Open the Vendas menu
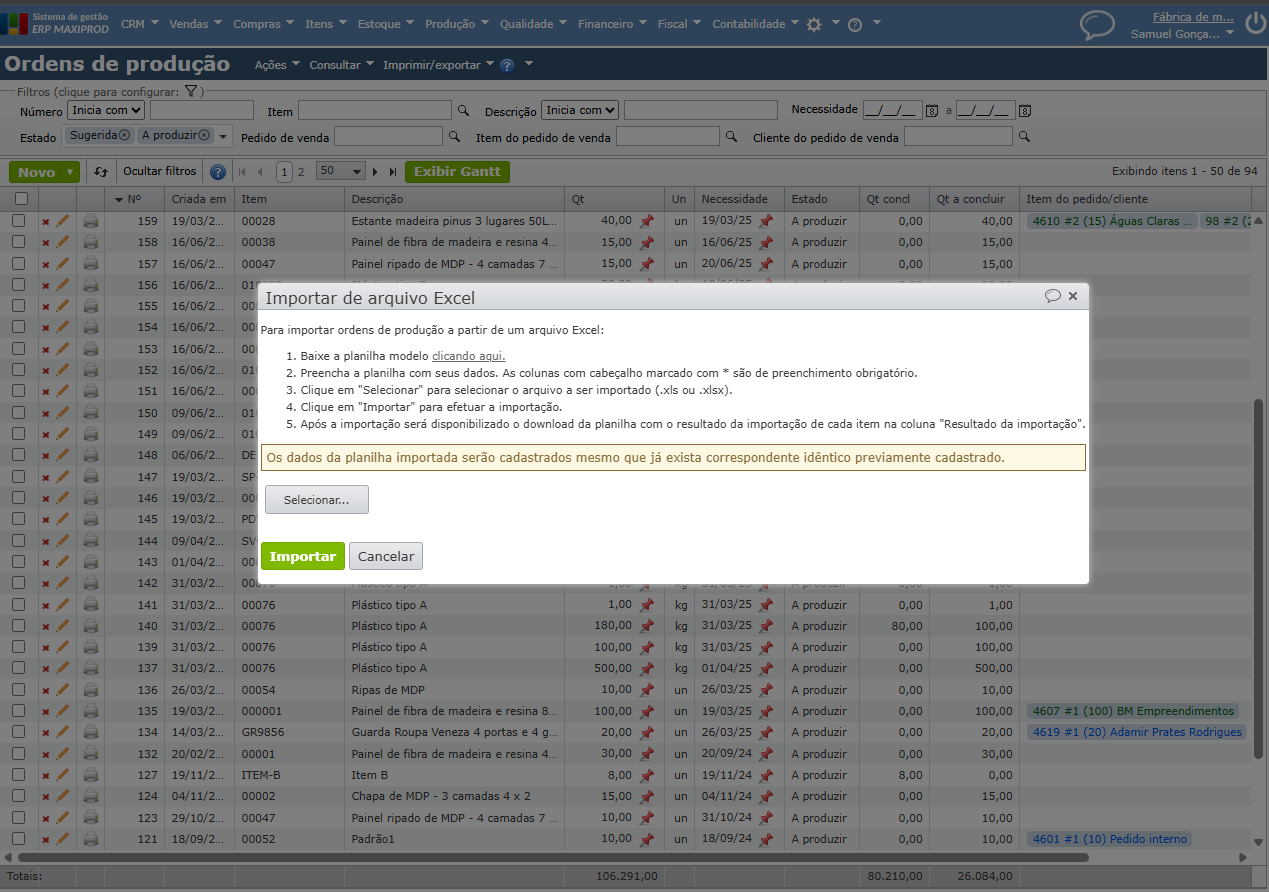 coord(196,24)
